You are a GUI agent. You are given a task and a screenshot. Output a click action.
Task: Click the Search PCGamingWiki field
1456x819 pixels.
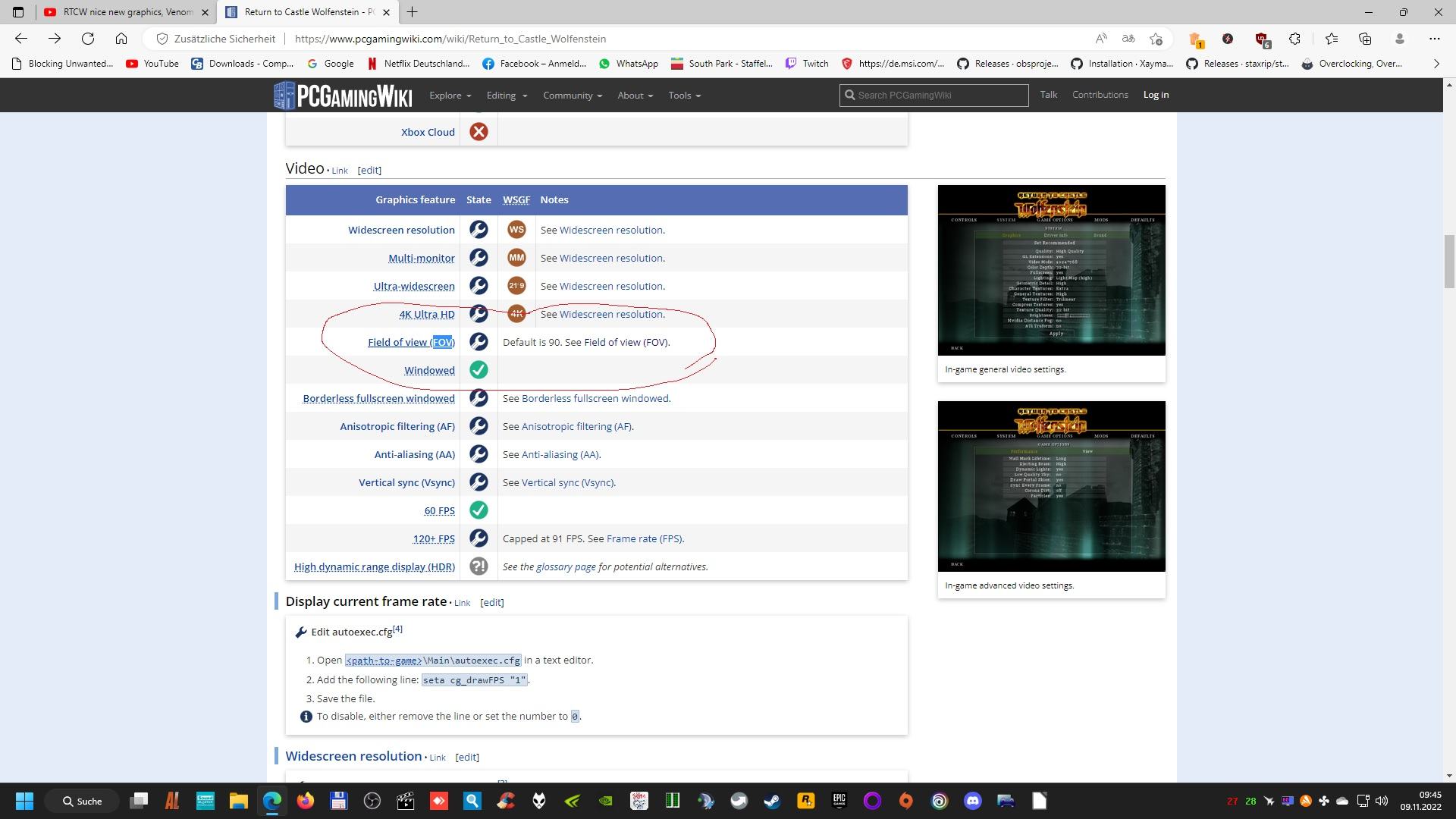934,96
